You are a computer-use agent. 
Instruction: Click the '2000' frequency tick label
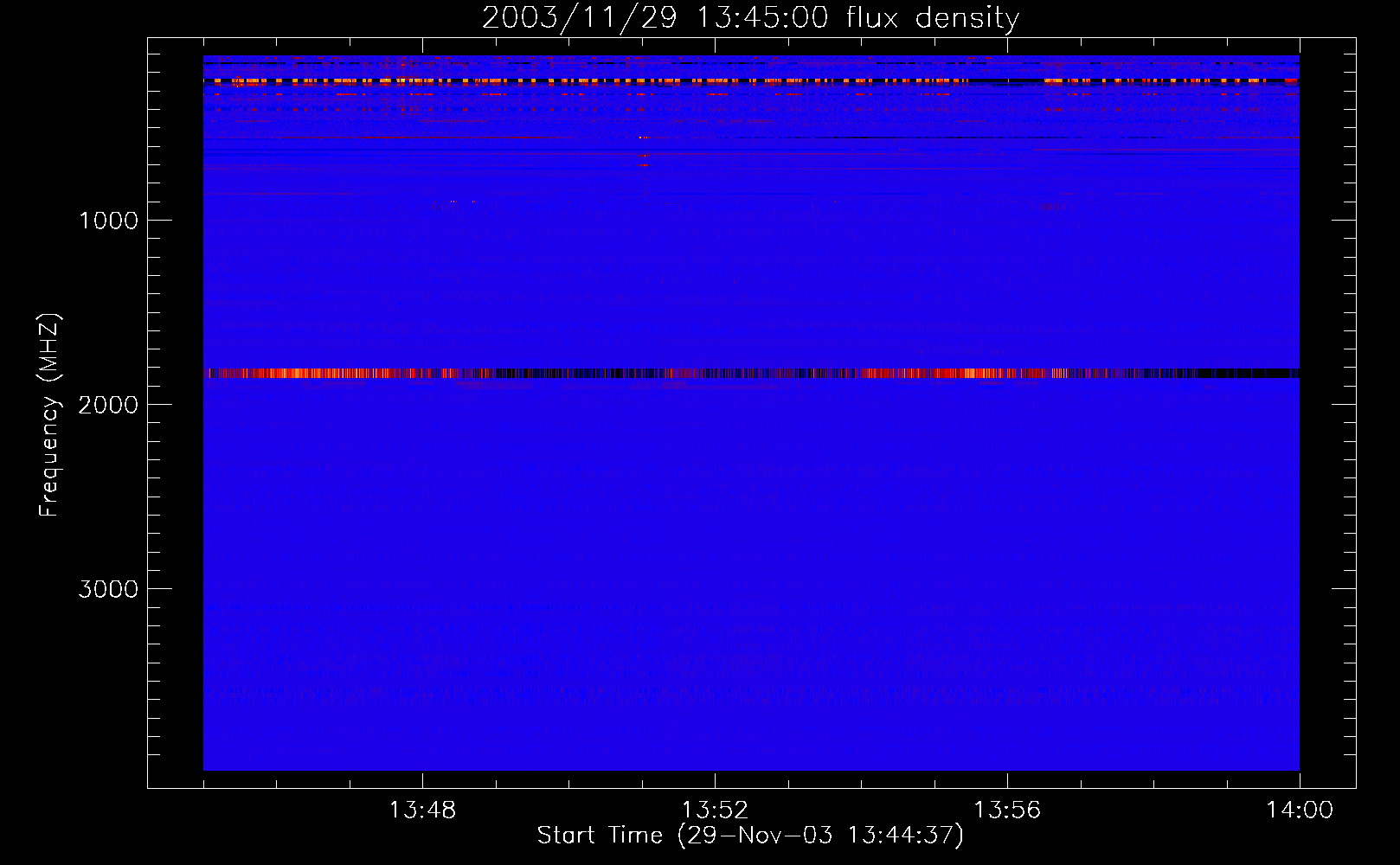(x=108, y=405)
